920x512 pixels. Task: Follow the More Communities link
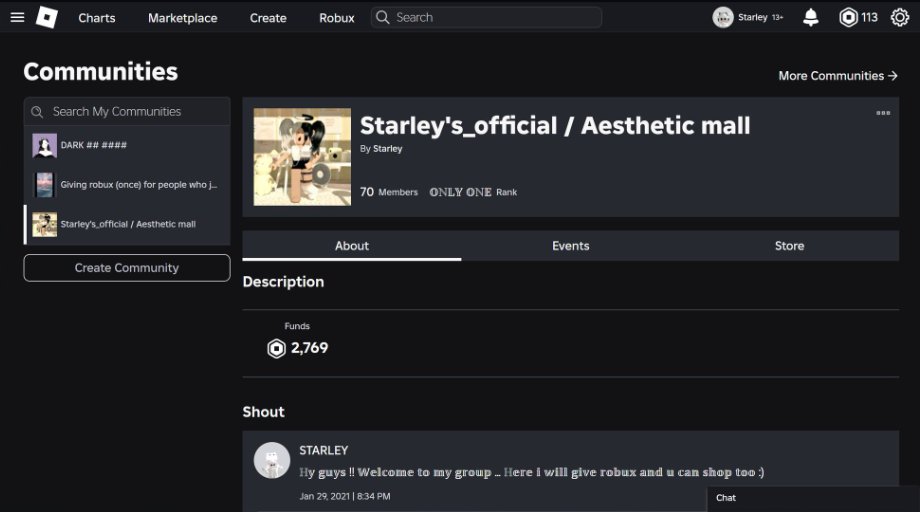[838, 76]
